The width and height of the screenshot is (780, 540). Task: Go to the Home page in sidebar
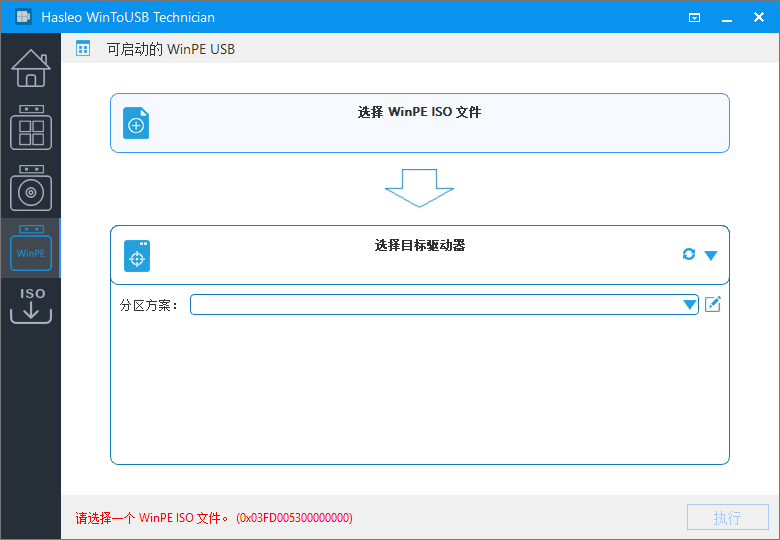pos(30,68)
